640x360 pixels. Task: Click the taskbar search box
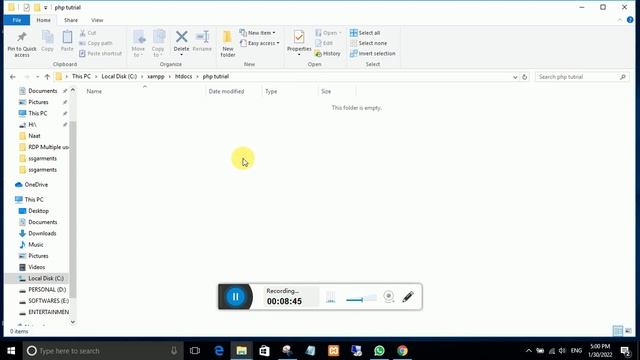[x=102, y=351]
